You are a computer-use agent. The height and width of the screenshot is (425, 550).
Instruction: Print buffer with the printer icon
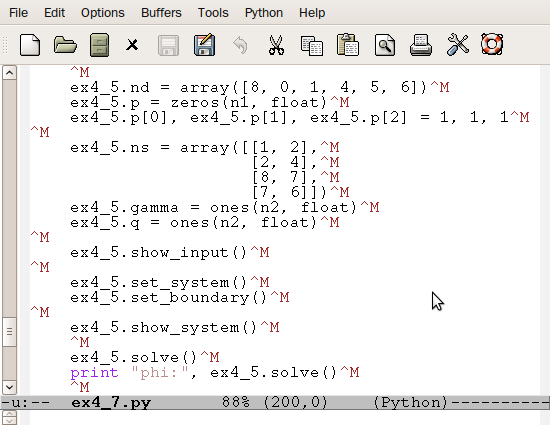421,45
